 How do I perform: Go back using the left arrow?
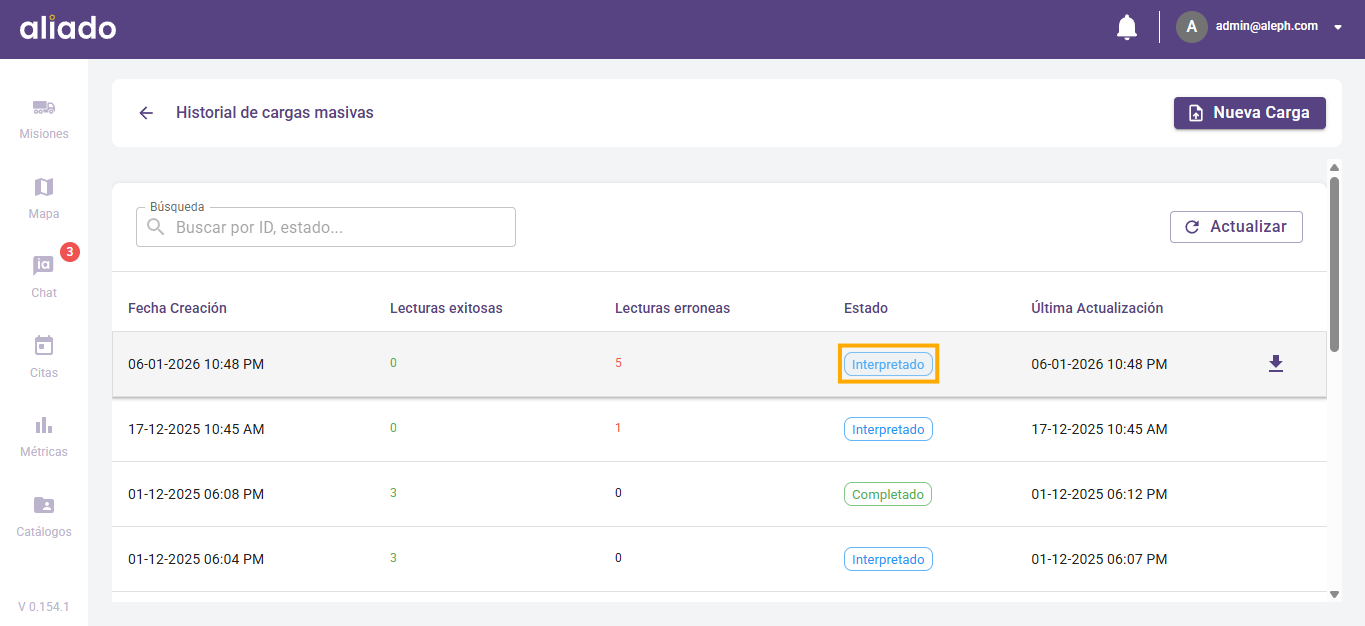[x=146, y=113]
